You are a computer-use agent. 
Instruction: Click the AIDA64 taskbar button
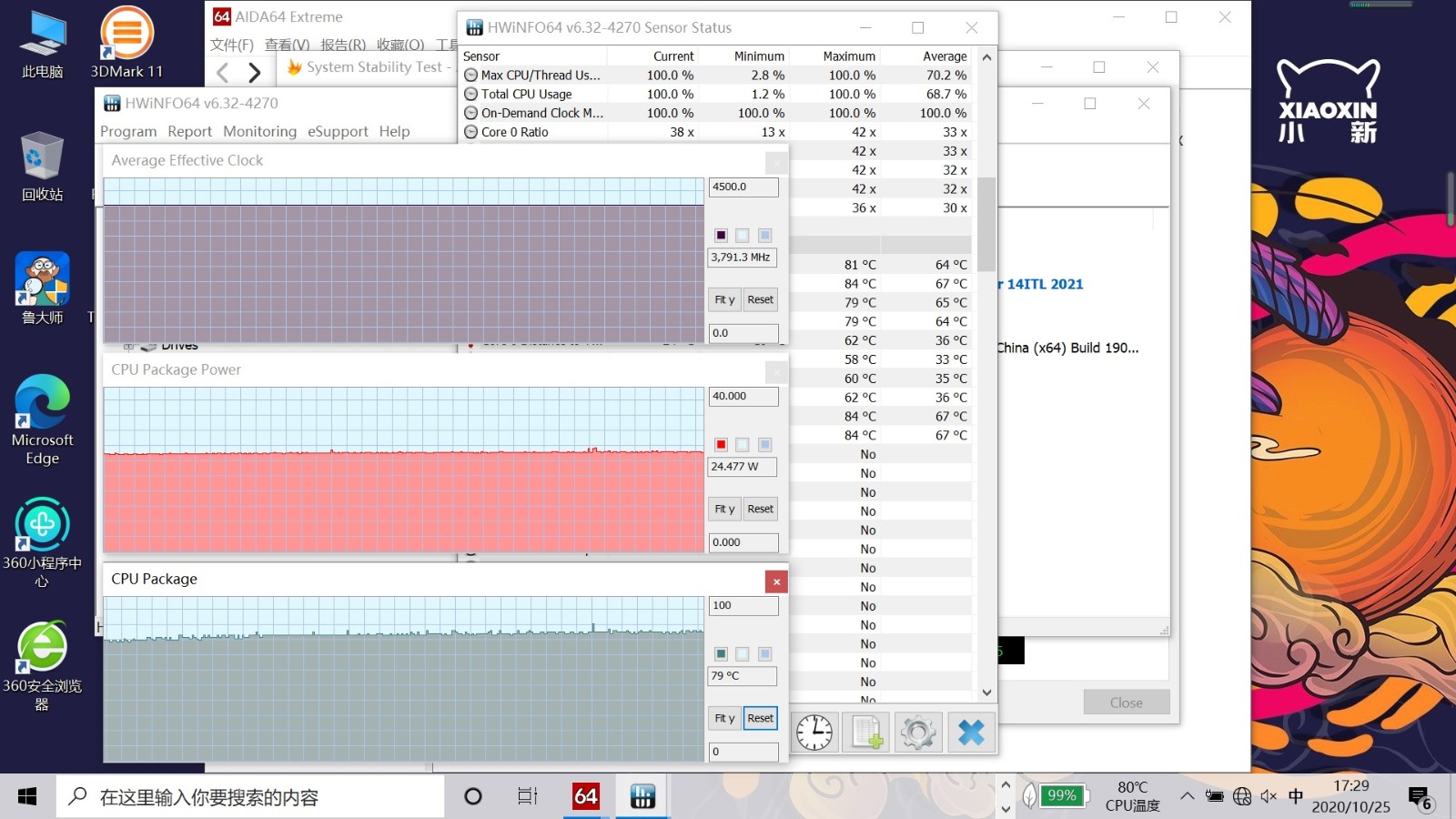(586, 797)
